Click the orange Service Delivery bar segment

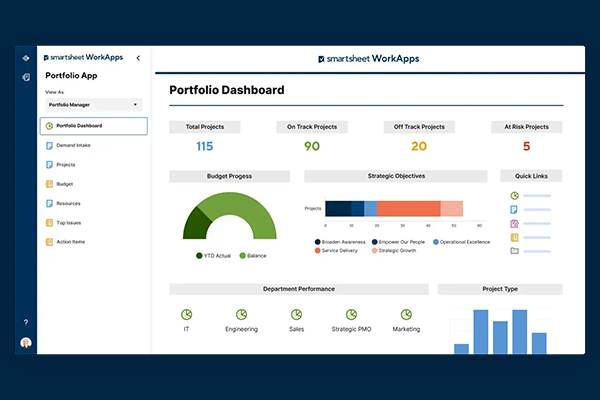point(408,208)
